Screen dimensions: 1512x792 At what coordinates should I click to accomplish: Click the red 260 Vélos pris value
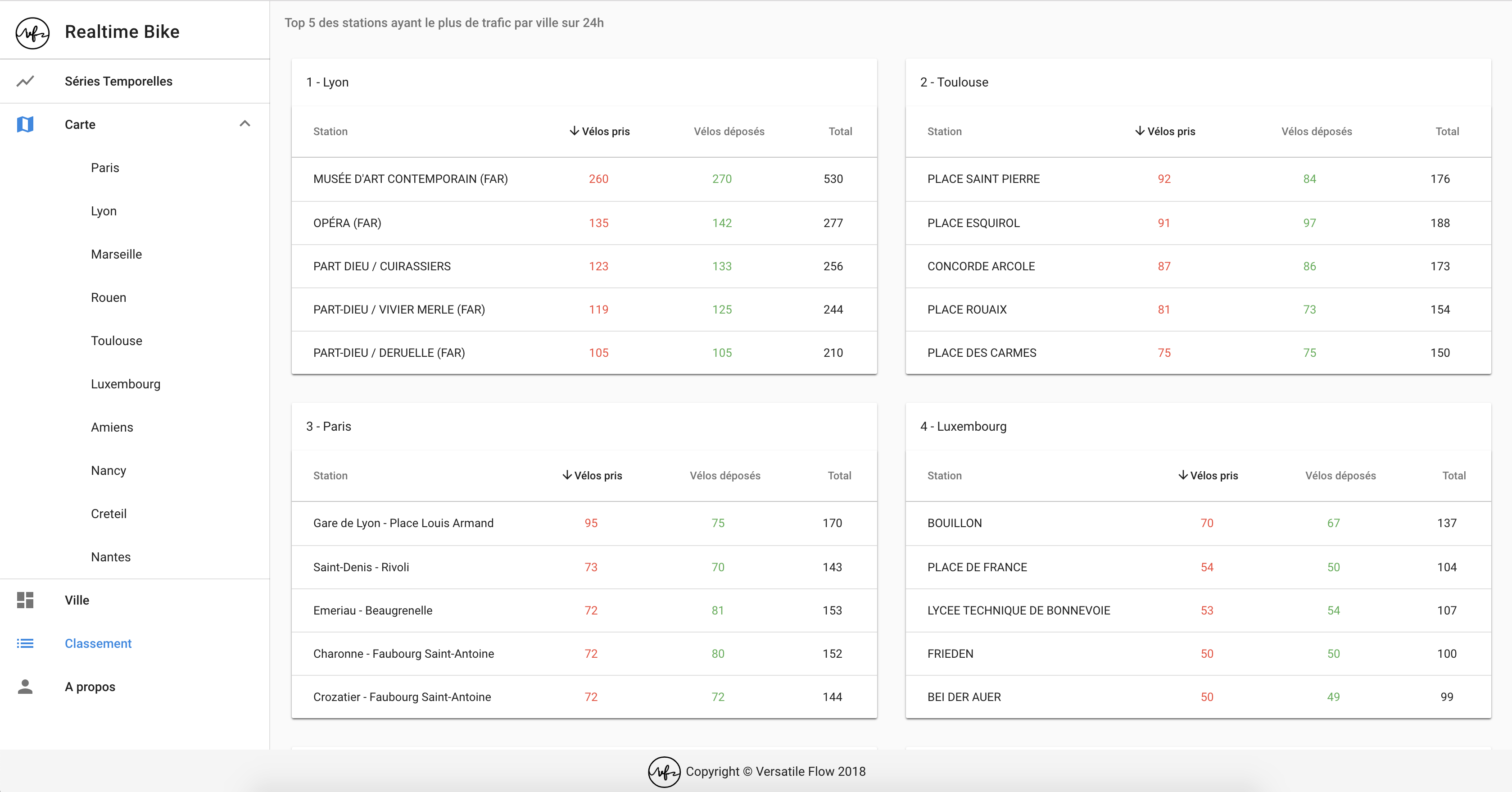[x=598, y=179]
